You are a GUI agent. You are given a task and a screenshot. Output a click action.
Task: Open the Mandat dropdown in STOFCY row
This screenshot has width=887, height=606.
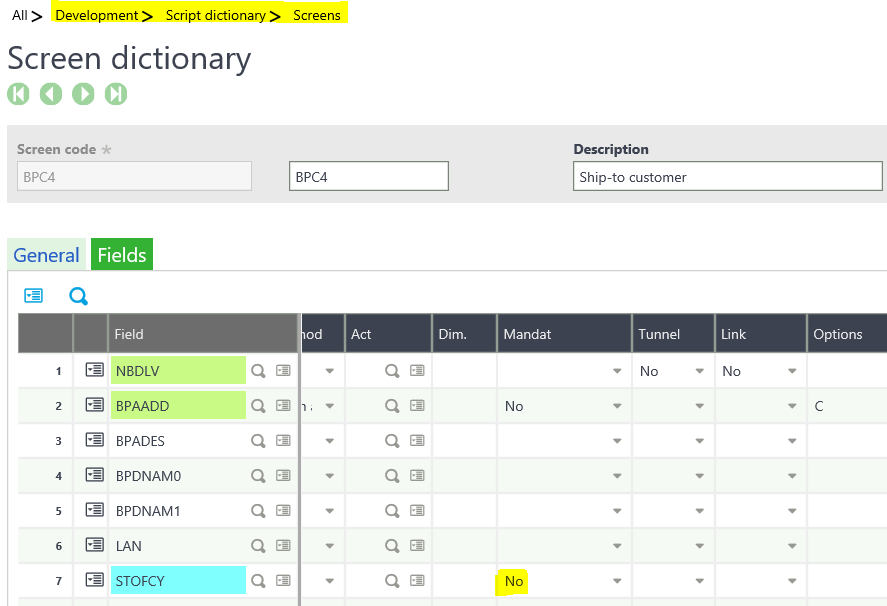pyautogui.click(x=617, y=581)
